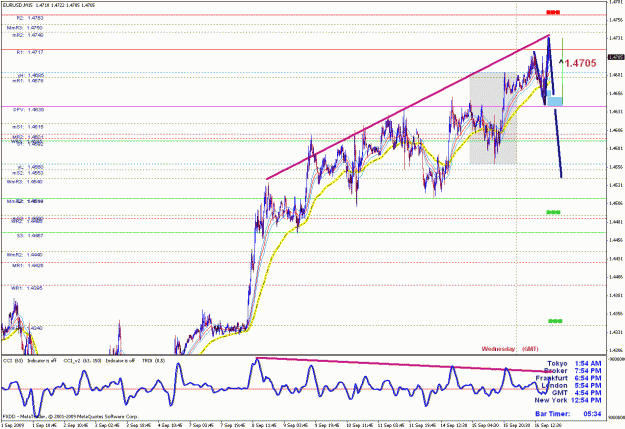
Task: Click the S3 pivot label
Action: point(30,236)
